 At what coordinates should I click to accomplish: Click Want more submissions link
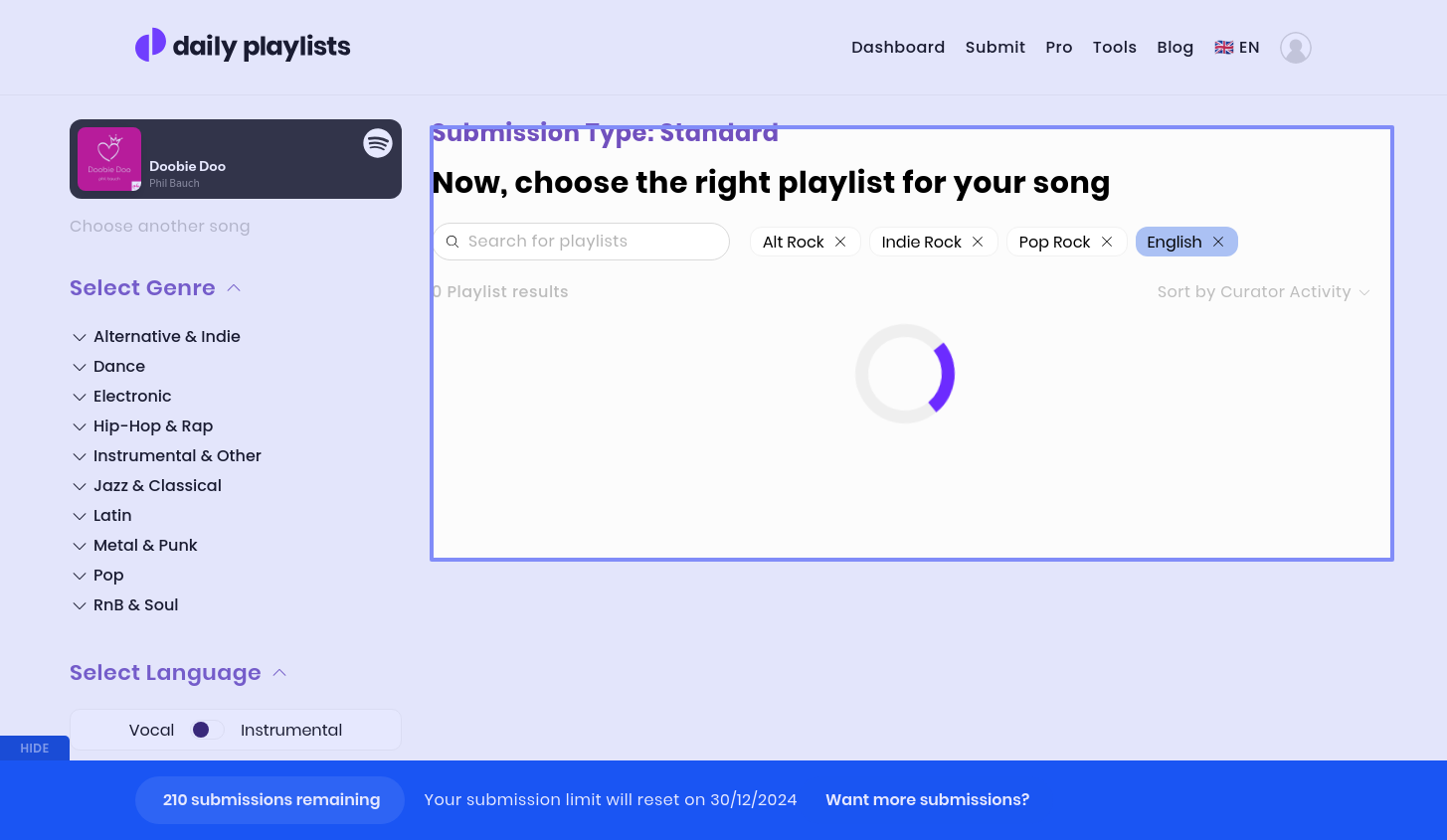click(x=927, y=800)
